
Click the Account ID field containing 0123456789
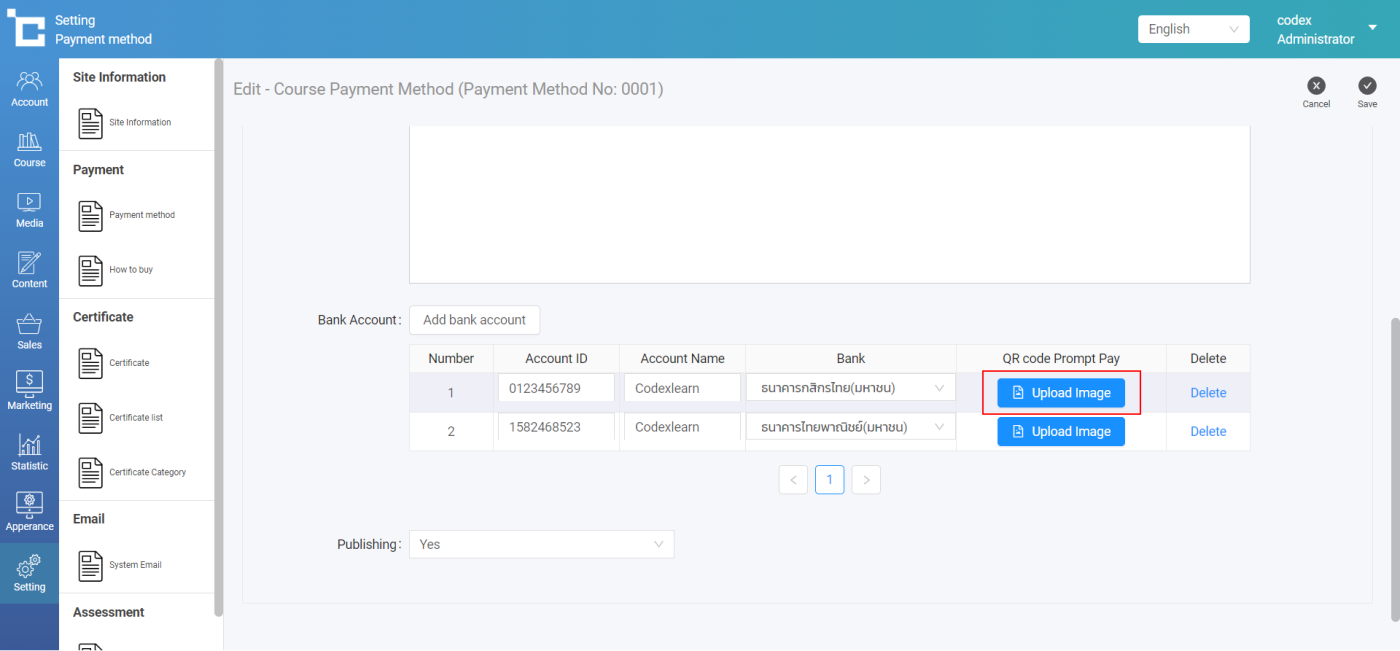556,388
